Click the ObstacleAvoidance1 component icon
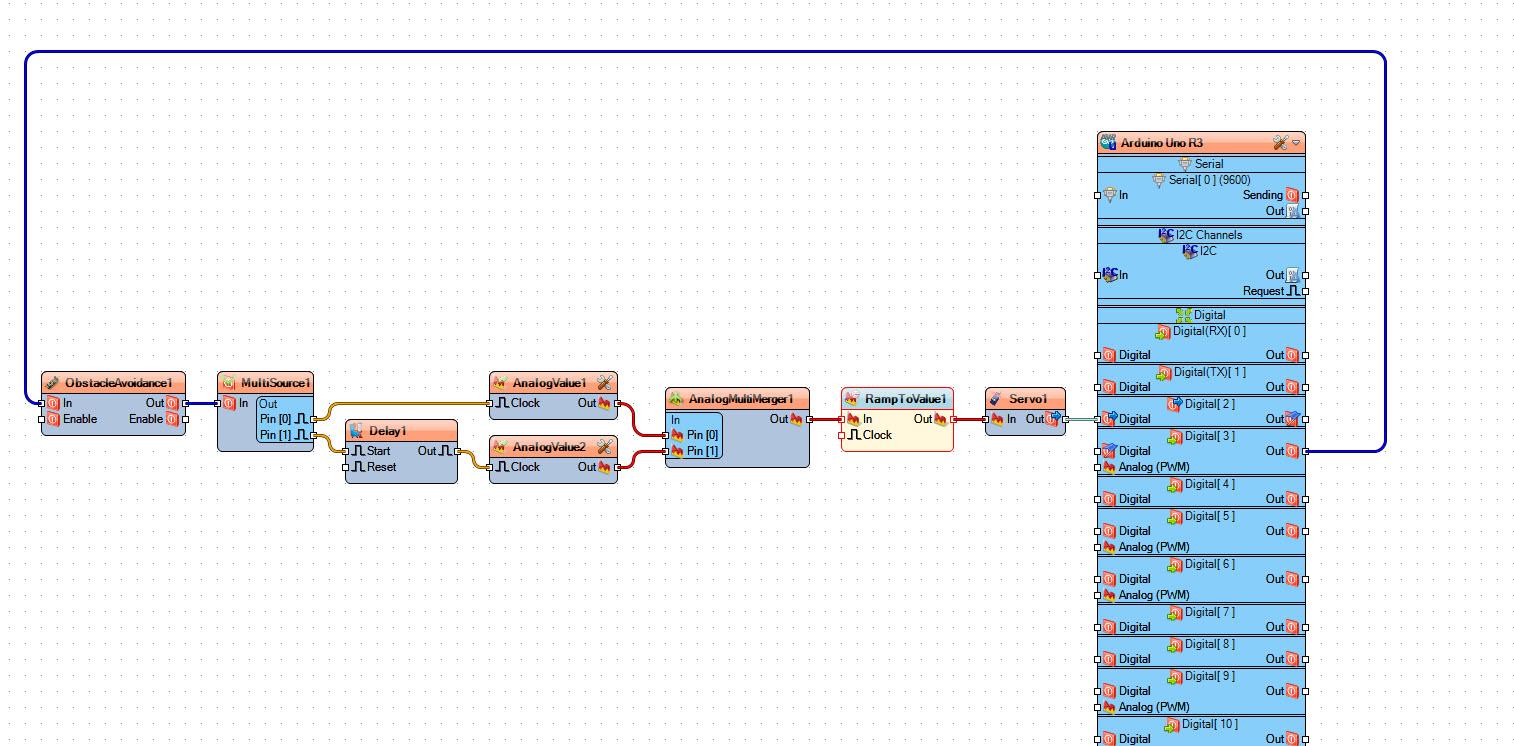 (52, 383)
